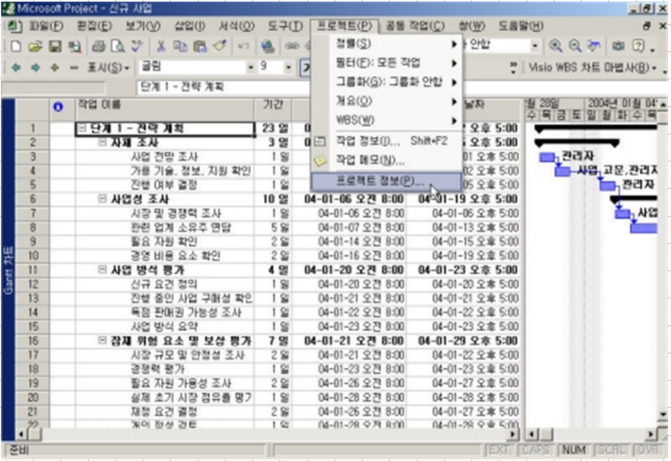Open Print Preview icon
The height and width of the screenshot is (461, 671).
tap(118, 46)
